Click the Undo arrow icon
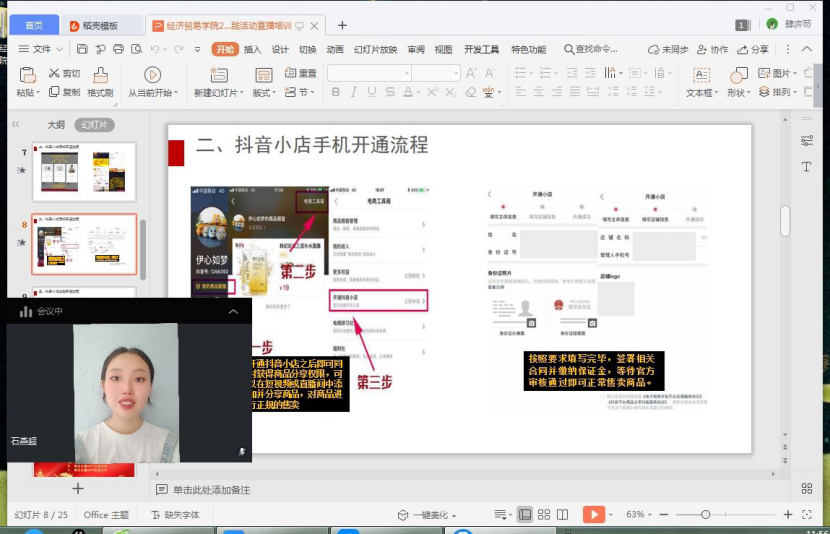This screenshot has width=830, height=534. coord(155,49)
